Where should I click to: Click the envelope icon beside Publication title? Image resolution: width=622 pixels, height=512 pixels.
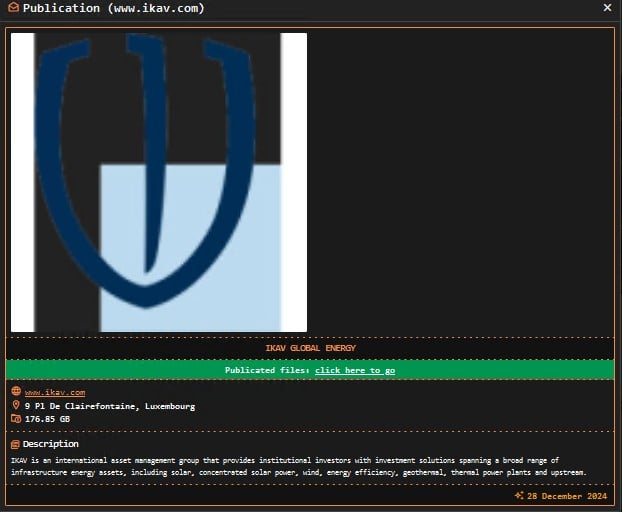pyautogui.click(x=13, y=8)
